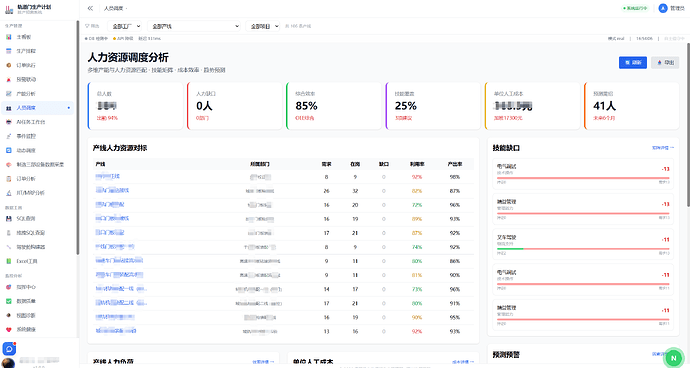Click the 72% utilization cell

pyautogui.click(x=417, y=205)
